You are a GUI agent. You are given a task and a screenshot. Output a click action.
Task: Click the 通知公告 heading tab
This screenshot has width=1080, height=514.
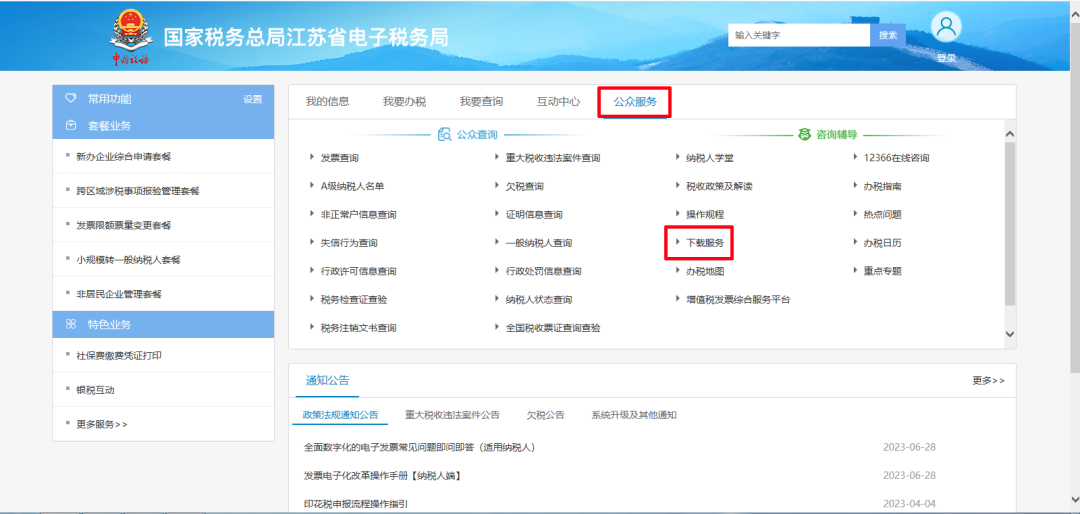click(327, 380)
